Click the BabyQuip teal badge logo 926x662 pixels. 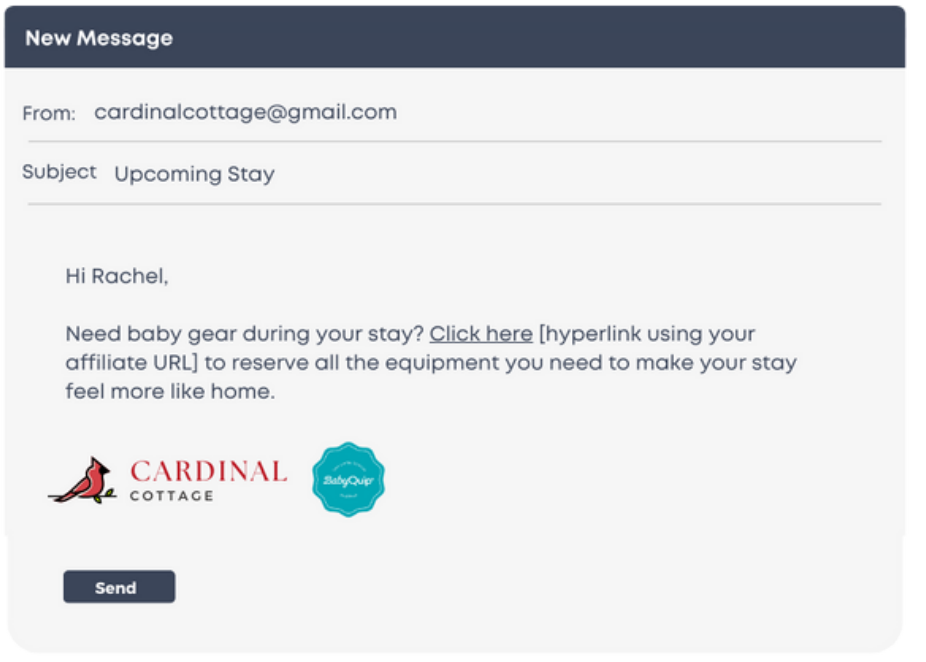[348, 479]
